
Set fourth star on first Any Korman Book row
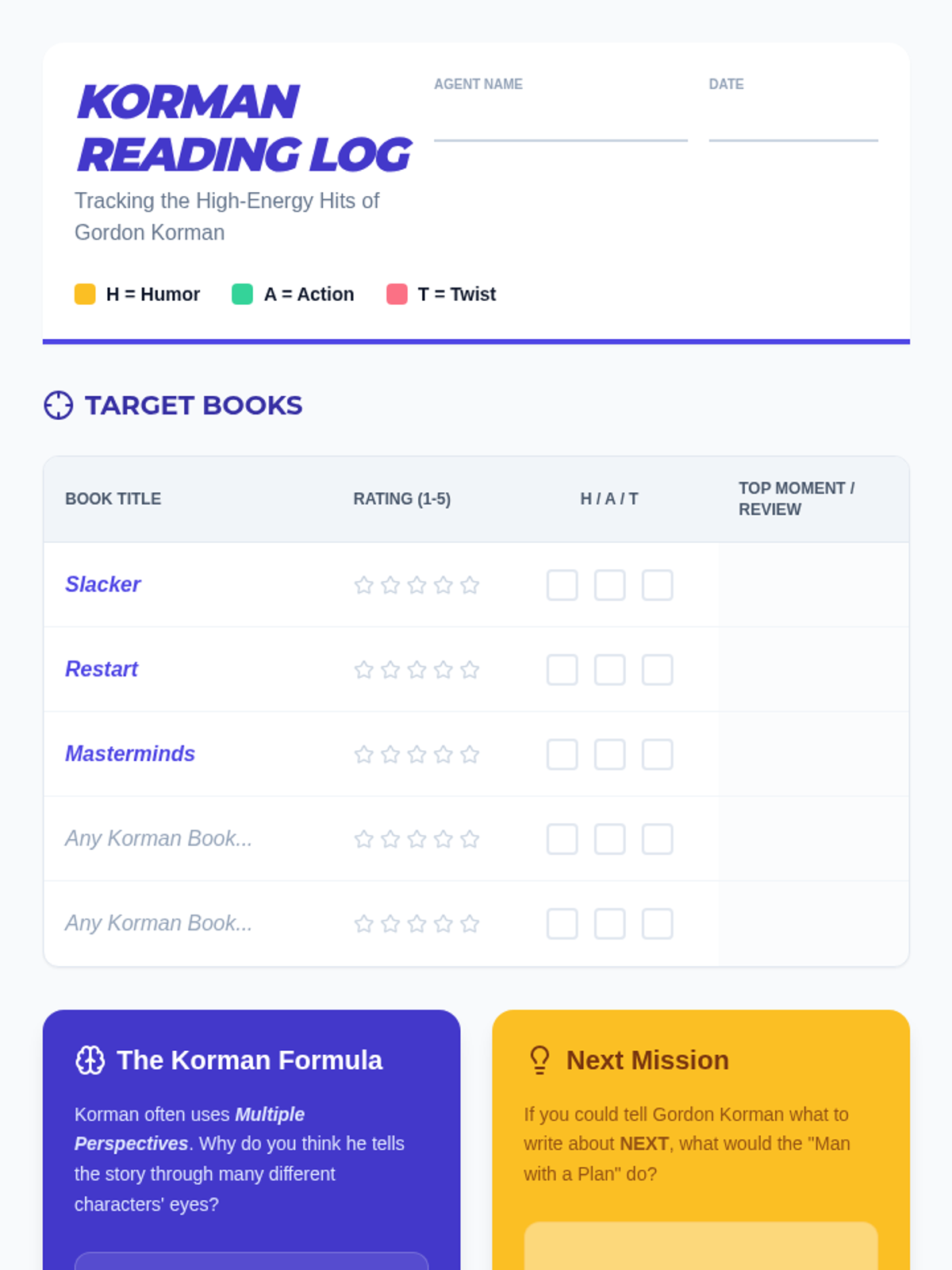coord(443,839)
